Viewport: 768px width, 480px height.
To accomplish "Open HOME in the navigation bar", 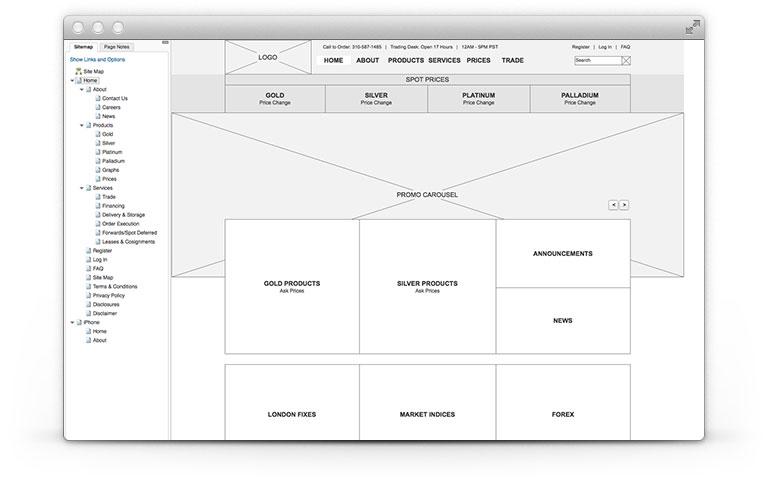I will point(334,60).
